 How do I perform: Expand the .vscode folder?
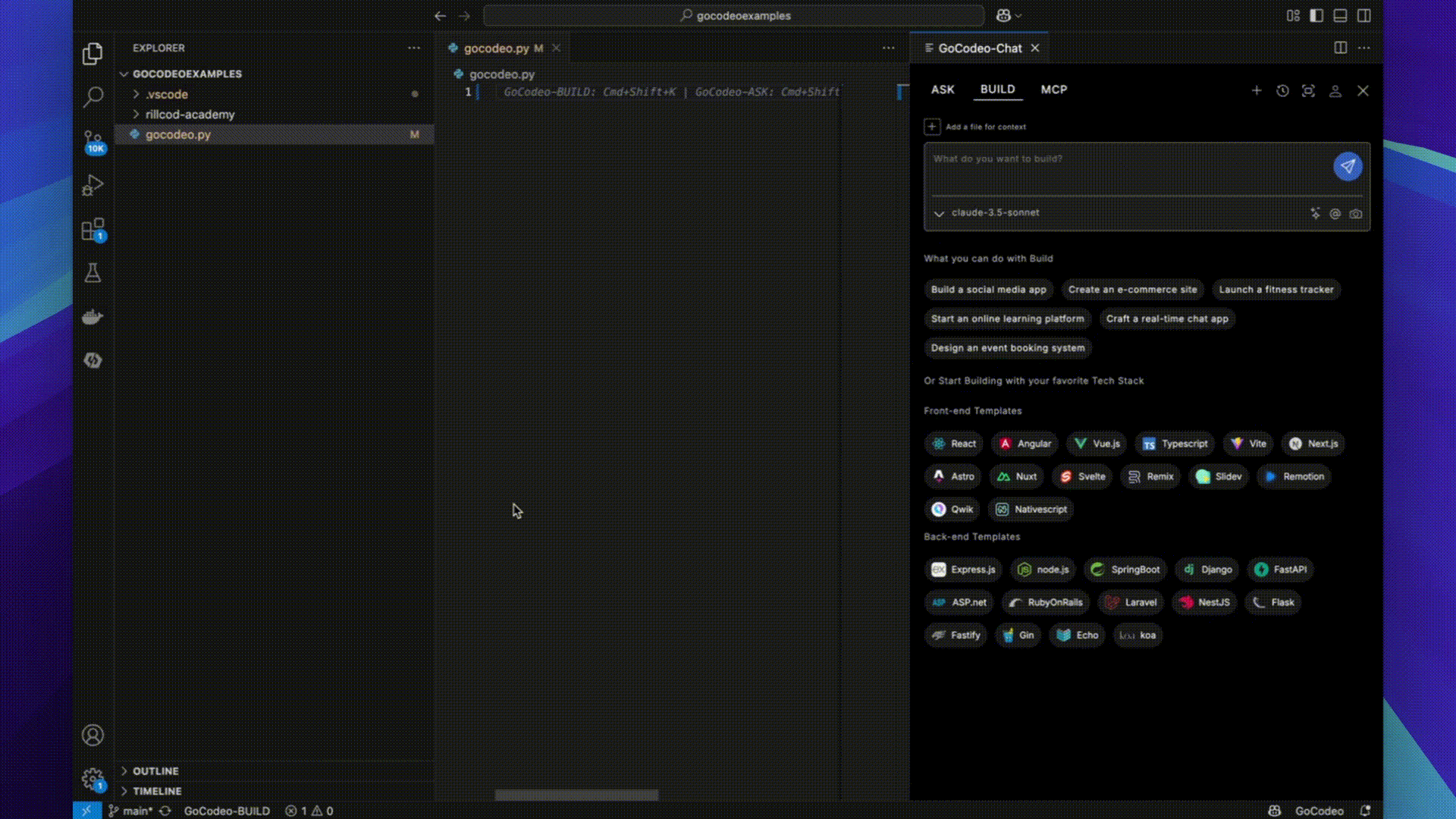[x=166, y=94]
